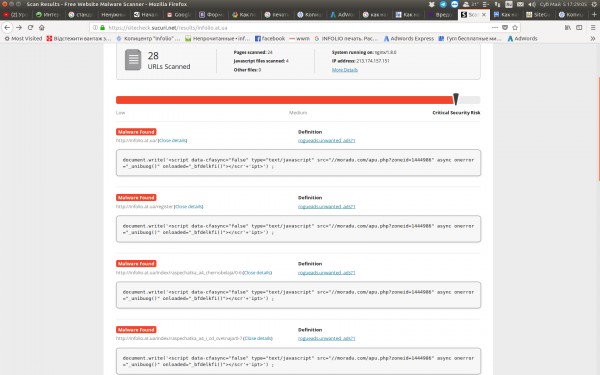Open the Firefox Library icon

pyautogui.click(x=568, y=28)
